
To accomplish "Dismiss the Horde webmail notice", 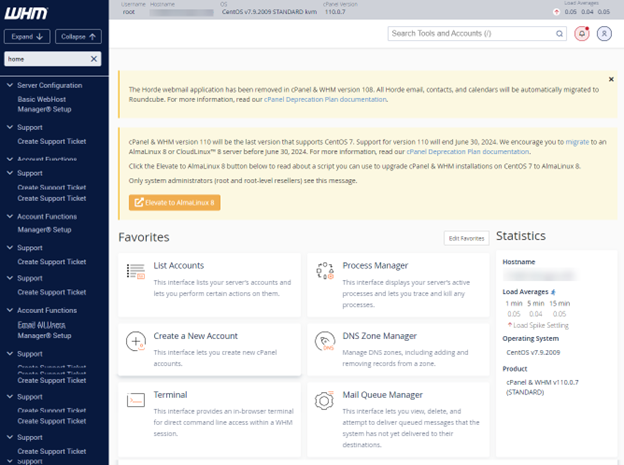I will point(611,79).
